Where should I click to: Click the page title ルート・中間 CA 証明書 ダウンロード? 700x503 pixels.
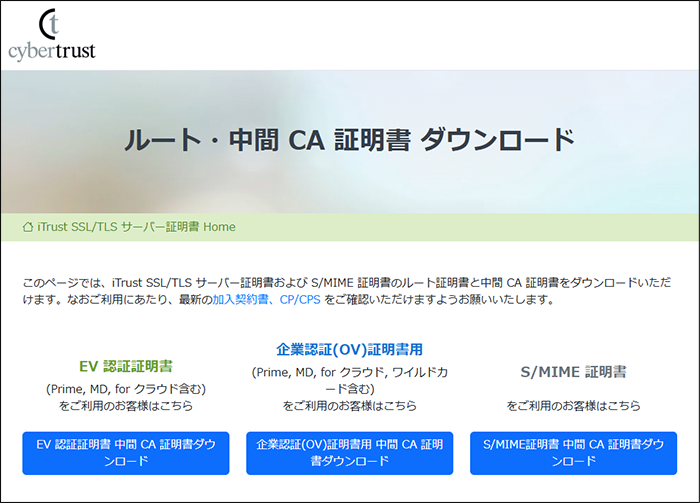click(x=350, y=140)
